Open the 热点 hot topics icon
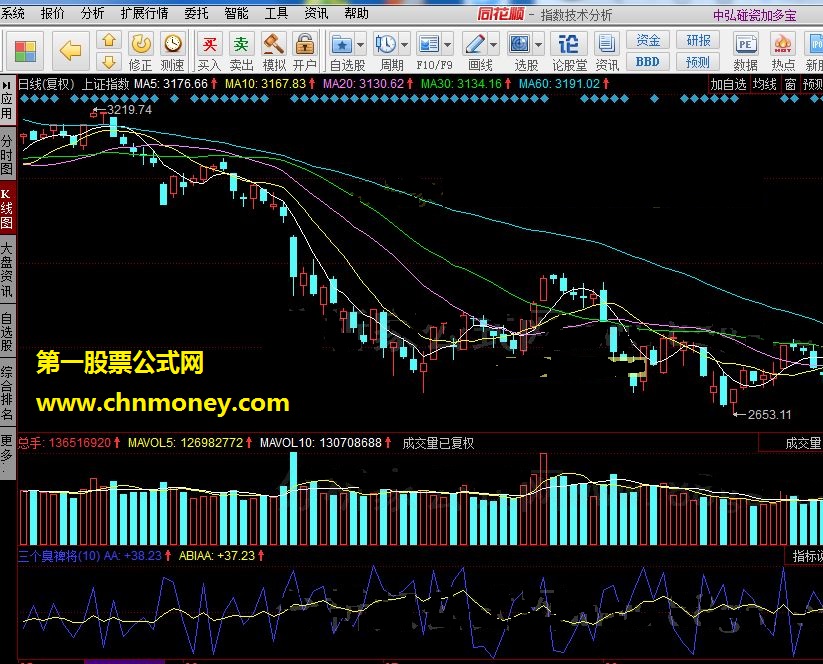Viewport: 823px width, 664px height. coord(783,51)
